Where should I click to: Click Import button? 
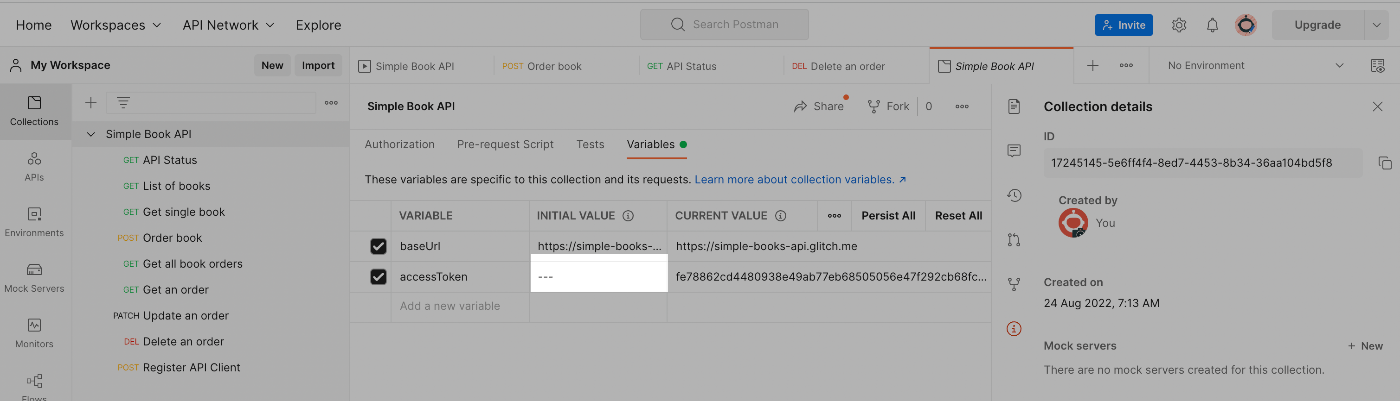(x=318, y=66)
